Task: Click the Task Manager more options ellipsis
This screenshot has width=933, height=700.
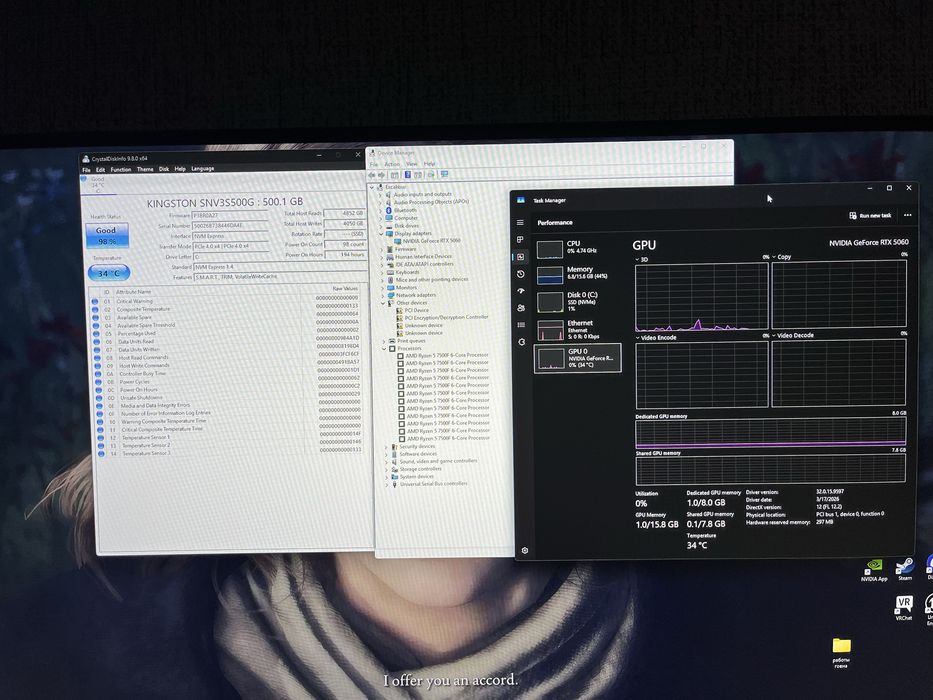Action: pos(907,215)
